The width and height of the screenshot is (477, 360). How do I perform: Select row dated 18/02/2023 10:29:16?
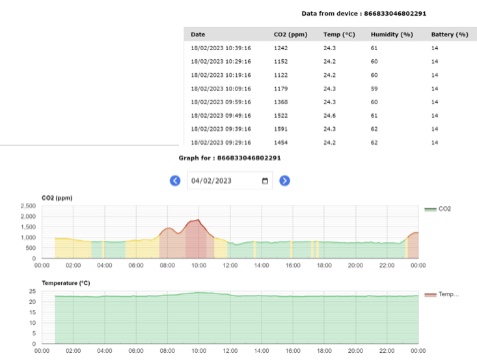point(330,62)
